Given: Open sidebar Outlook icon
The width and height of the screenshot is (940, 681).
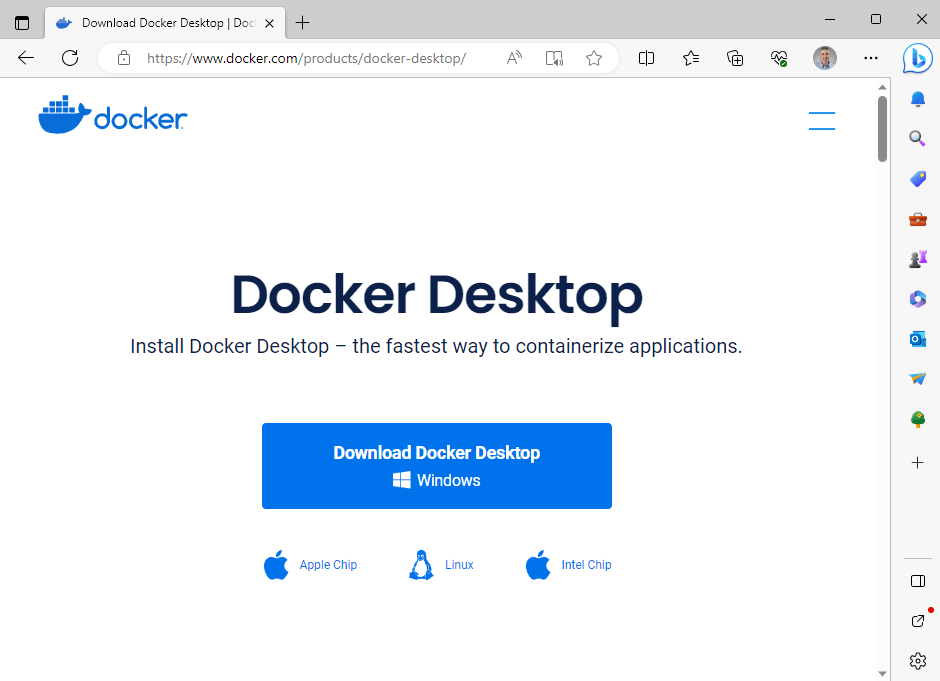Looking at the screenshot, I should (917, 339).
